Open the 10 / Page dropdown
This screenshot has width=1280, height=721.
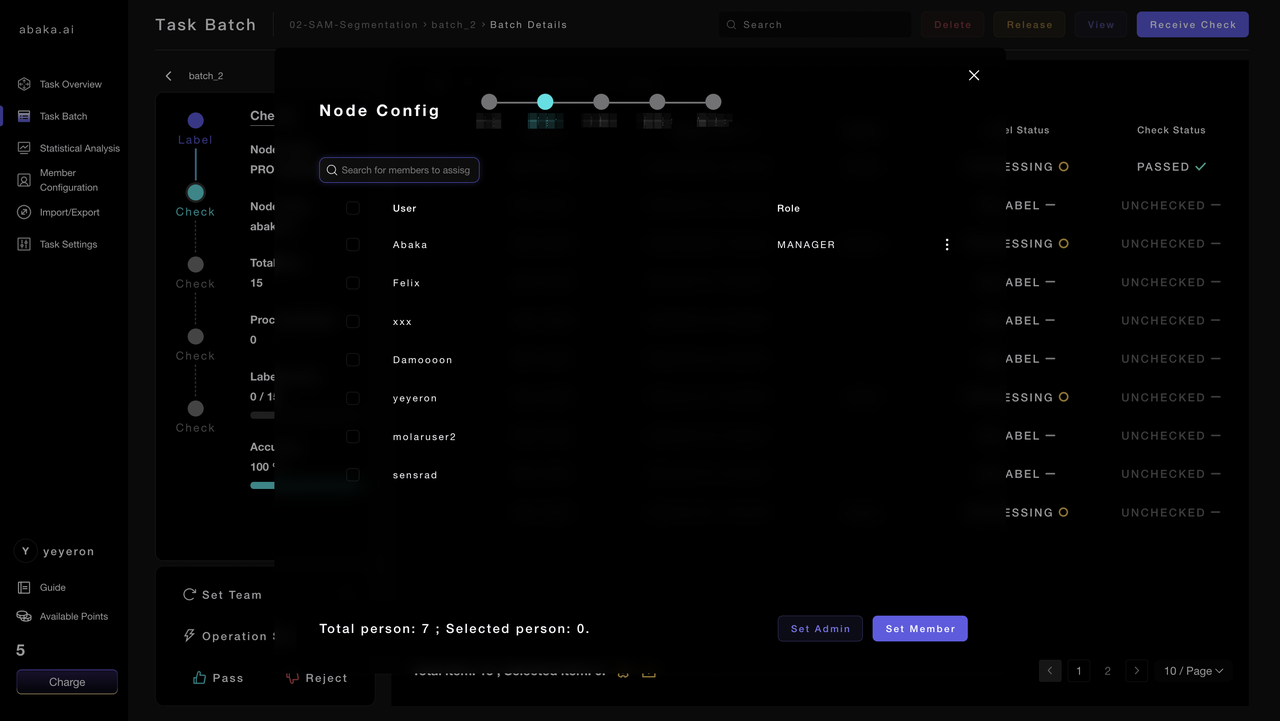(x=1193, y=671)
